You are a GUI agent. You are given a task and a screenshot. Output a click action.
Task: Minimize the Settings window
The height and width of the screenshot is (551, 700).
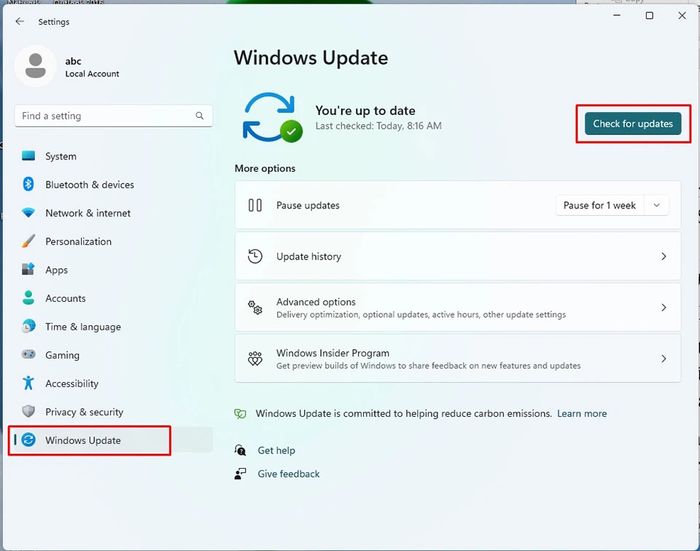(x=617, y=16)
